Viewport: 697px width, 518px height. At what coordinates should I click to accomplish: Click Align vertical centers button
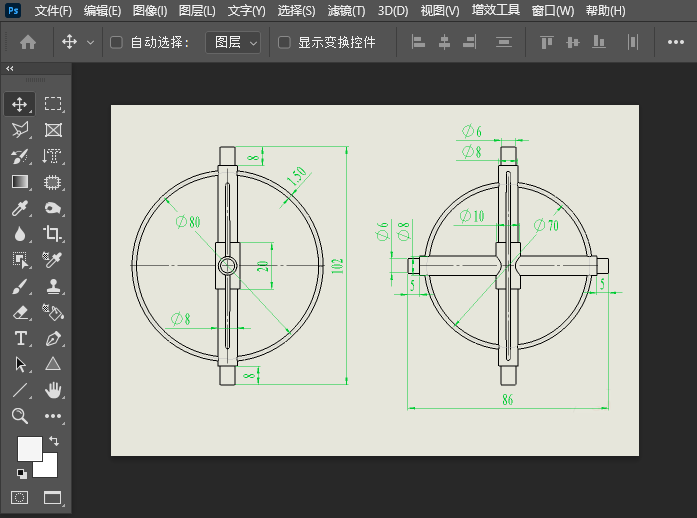click(x=573, y=42)
